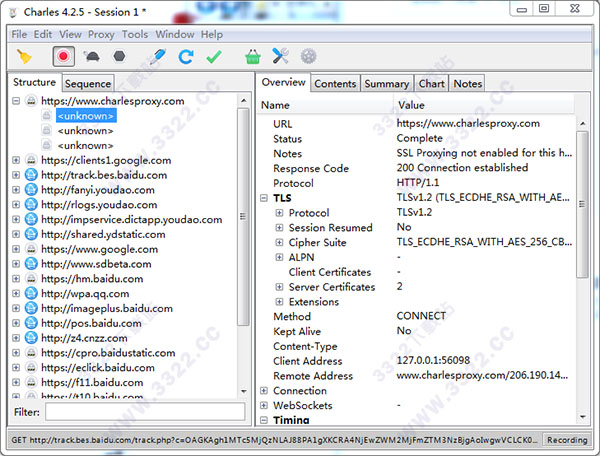Expand the http://wpa.qq.com host
The image size is (600, 456).
point(16,293)
